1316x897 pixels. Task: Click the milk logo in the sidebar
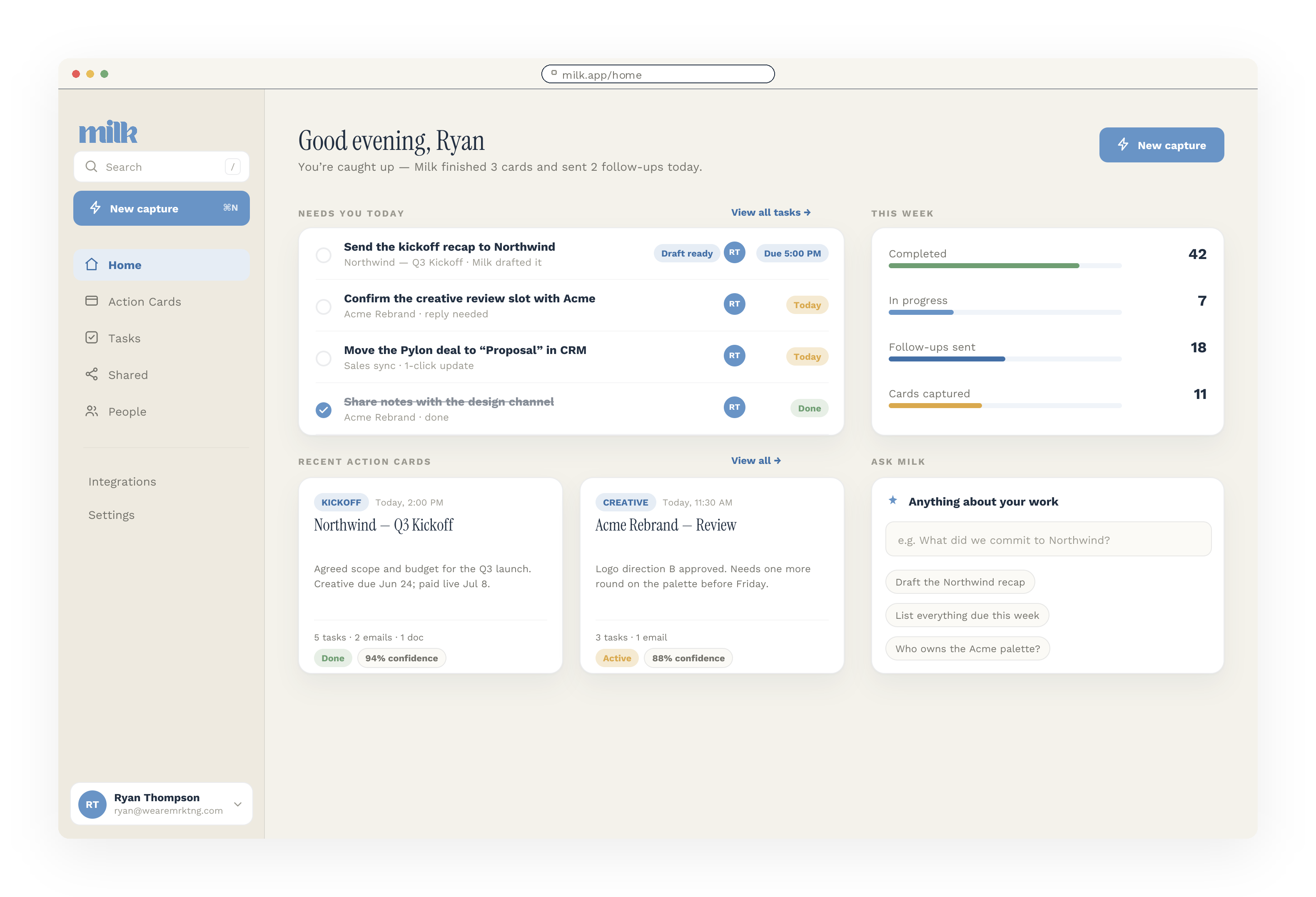pyautogui.click(x=108, y=132)
